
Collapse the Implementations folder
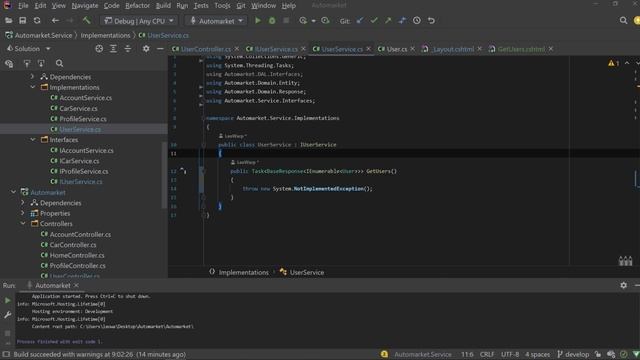(x=33, y=87)
